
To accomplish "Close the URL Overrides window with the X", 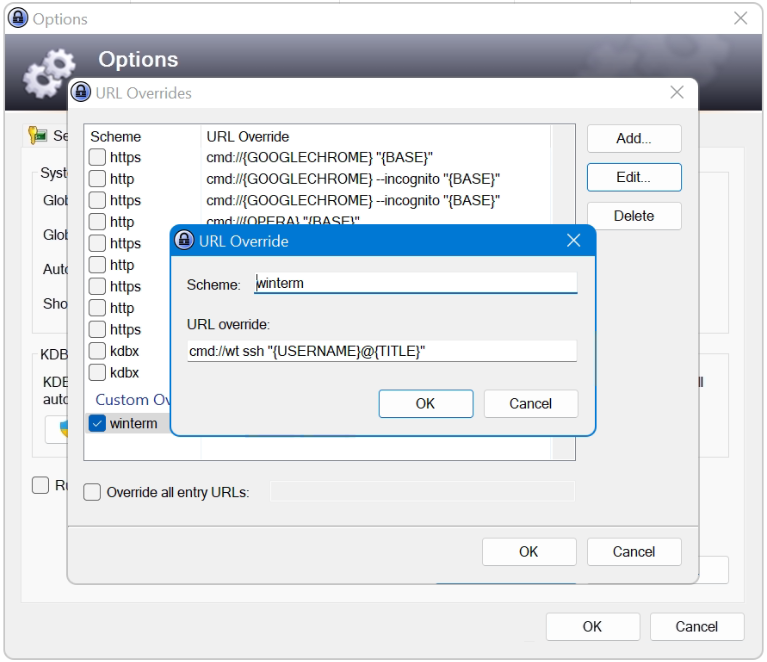I will [x=677, y=92].
